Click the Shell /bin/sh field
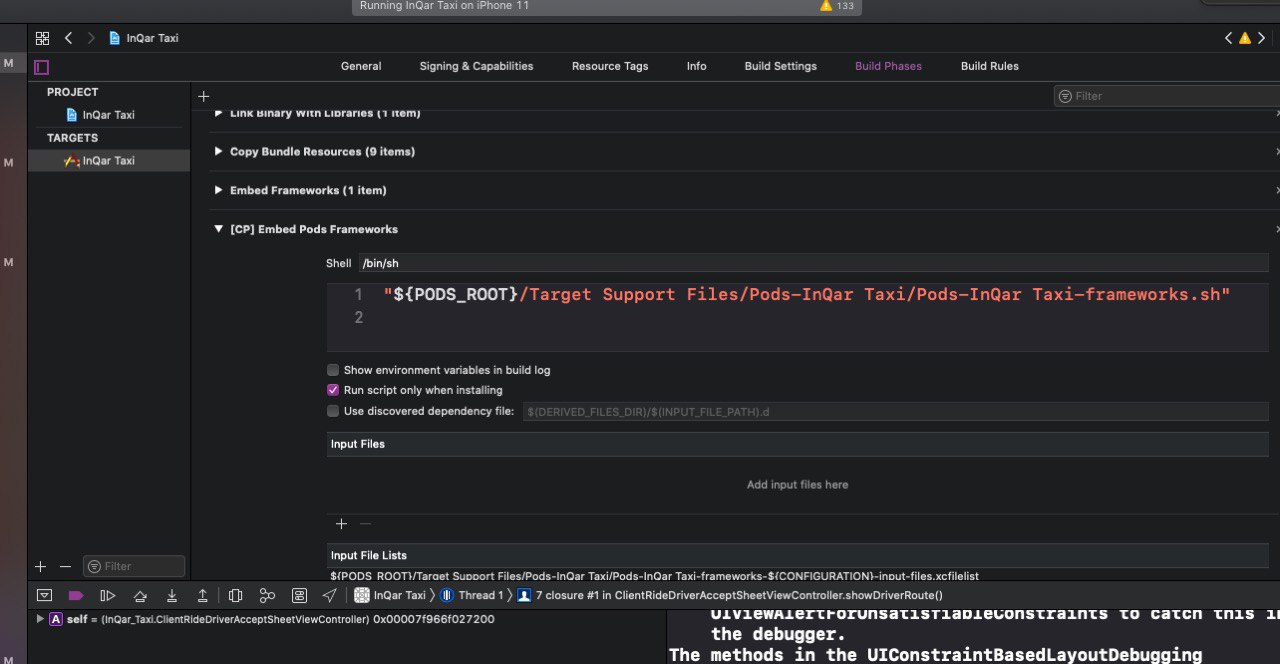 (x=813, y=264)
